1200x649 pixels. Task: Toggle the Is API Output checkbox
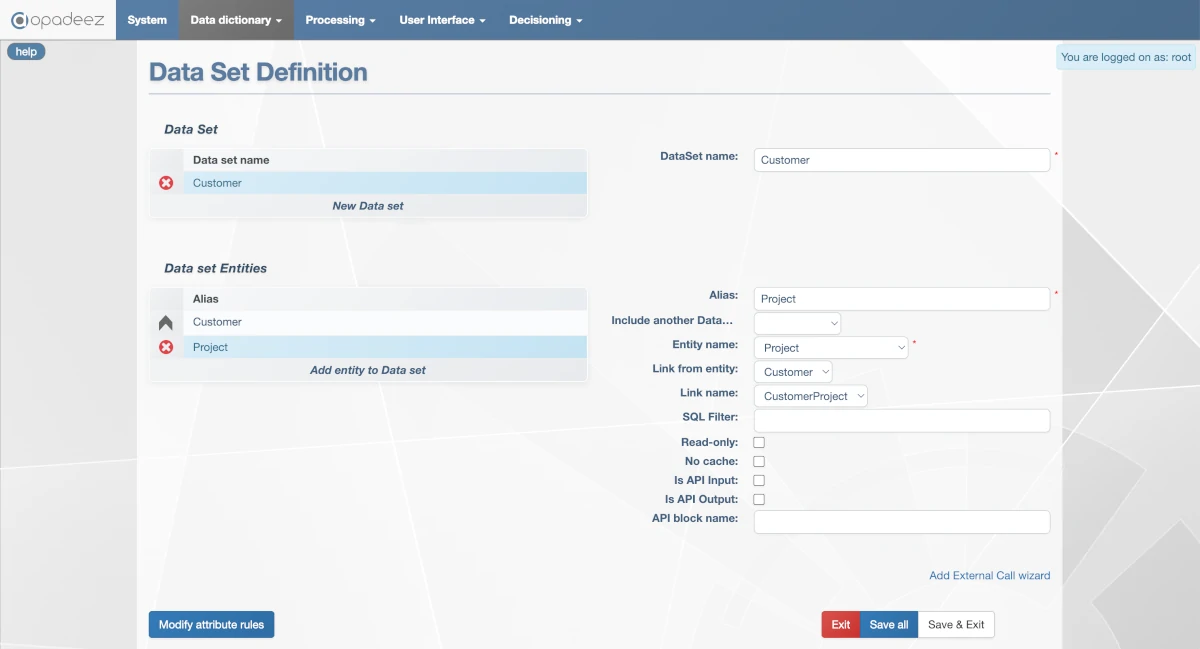(x=758, y=499)
